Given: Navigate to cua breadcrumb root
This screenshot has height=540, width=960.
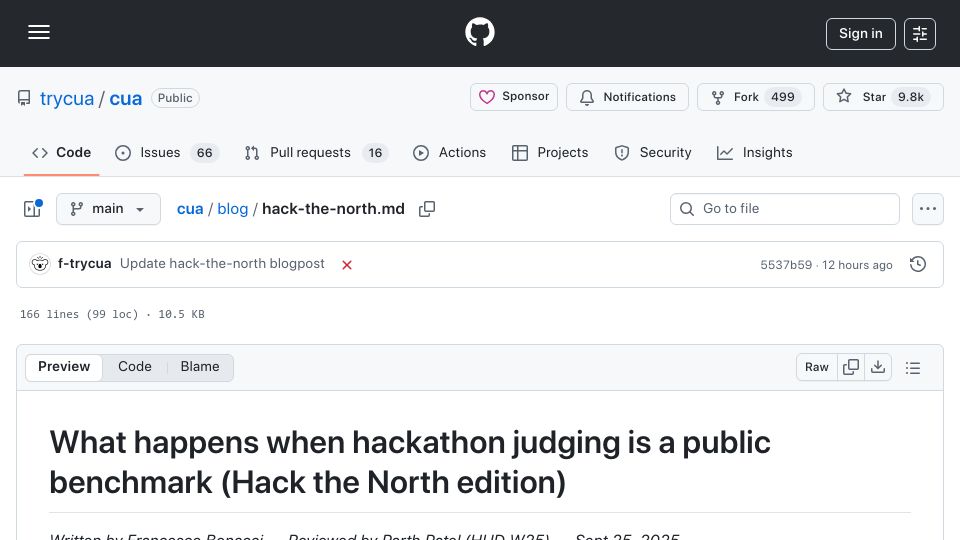Looking at the screenshot, I should click(190, 209).
